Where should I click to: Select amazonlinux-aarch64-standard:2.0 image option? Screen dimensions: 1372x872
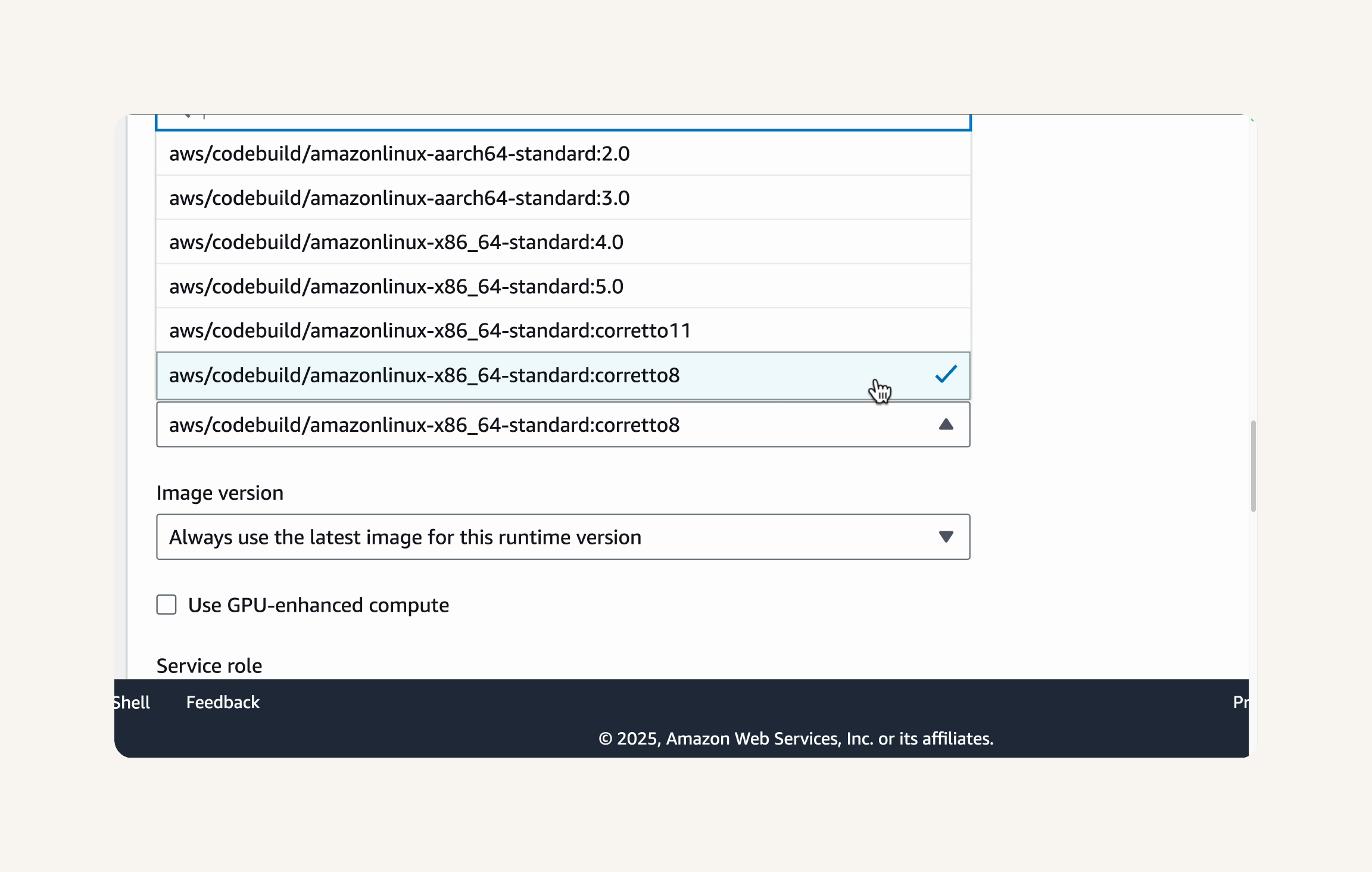[563, 154]
